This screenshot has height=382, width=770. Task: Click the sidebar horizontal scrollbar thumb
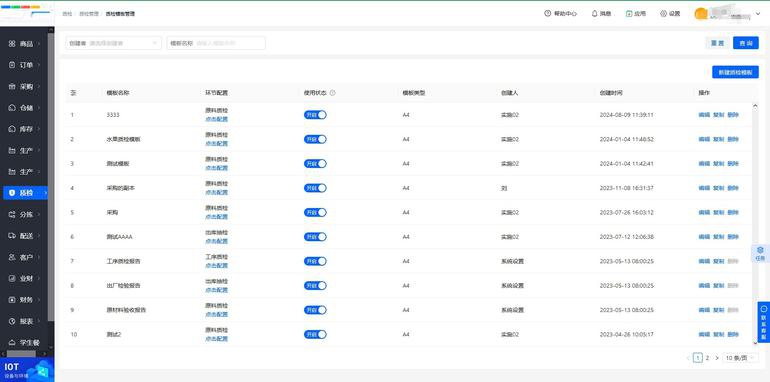(x=21, y=354)
